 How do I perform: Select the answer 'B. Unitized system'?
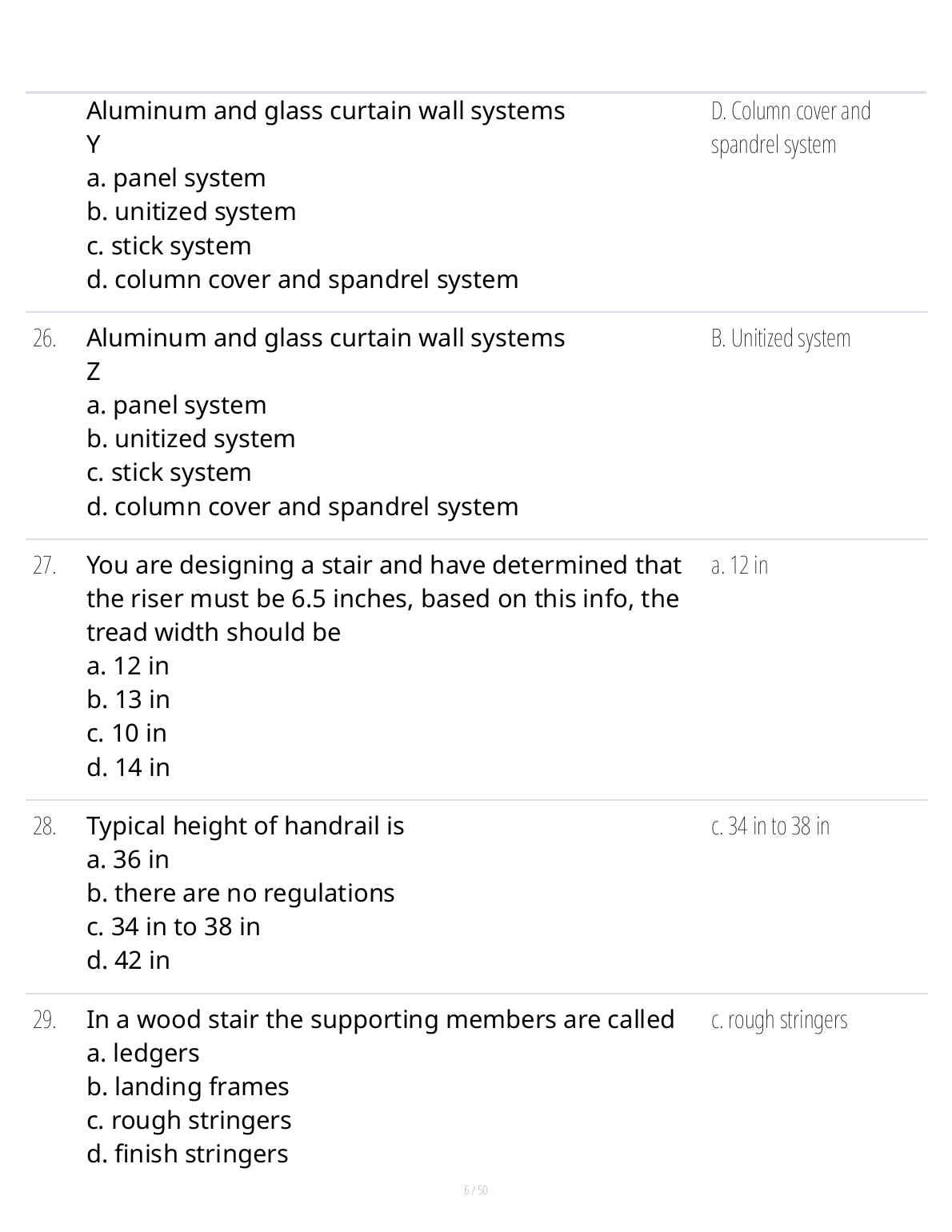[780, 339]
